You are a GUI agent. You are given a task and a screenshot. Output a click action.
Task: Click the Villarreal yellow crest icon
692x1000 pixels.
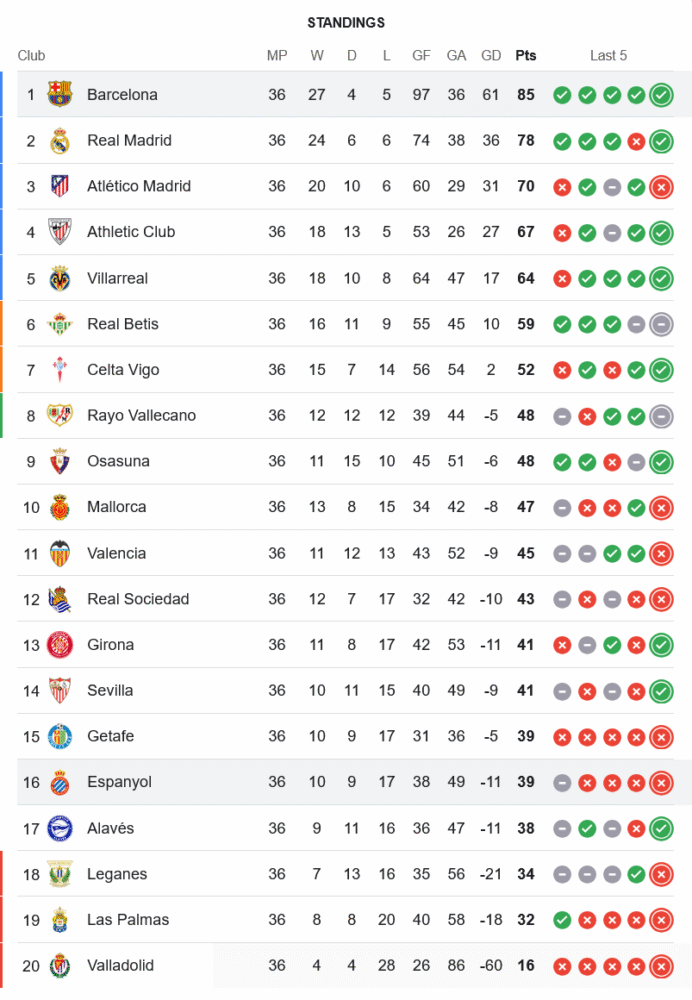[x=60, y=278]
